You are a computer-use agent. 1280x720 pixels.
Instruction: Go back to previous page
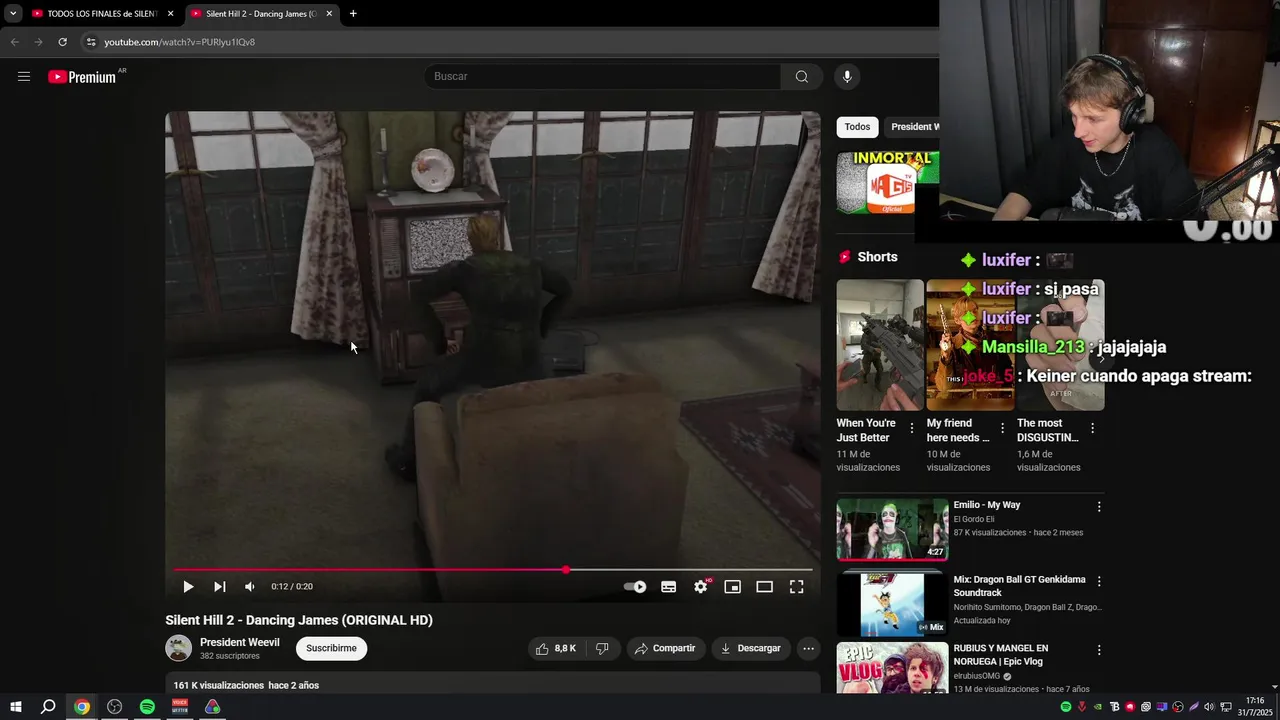14,42
